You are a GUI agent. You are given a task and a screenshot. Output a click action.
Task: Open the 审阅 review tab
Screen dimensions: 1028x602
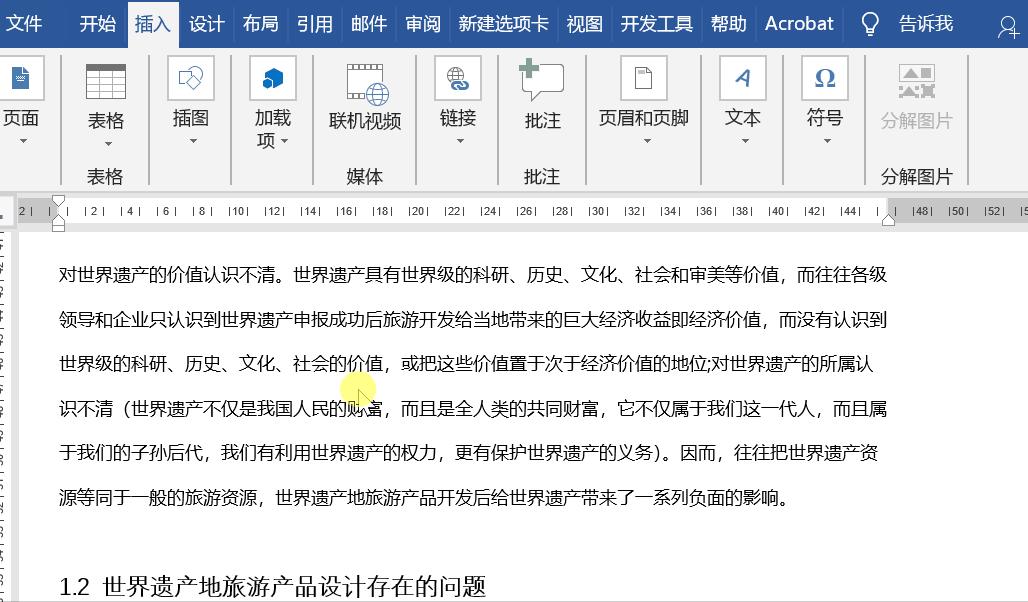pyautogui.click(x=422, y=23)
